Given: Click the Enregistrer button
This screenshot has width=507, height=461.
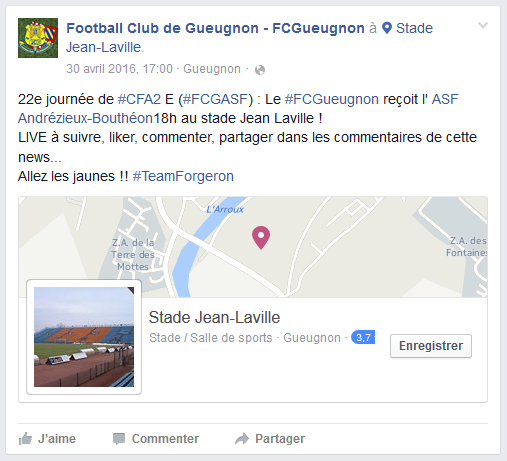Looking at the screenshot, I should point(431,346).
